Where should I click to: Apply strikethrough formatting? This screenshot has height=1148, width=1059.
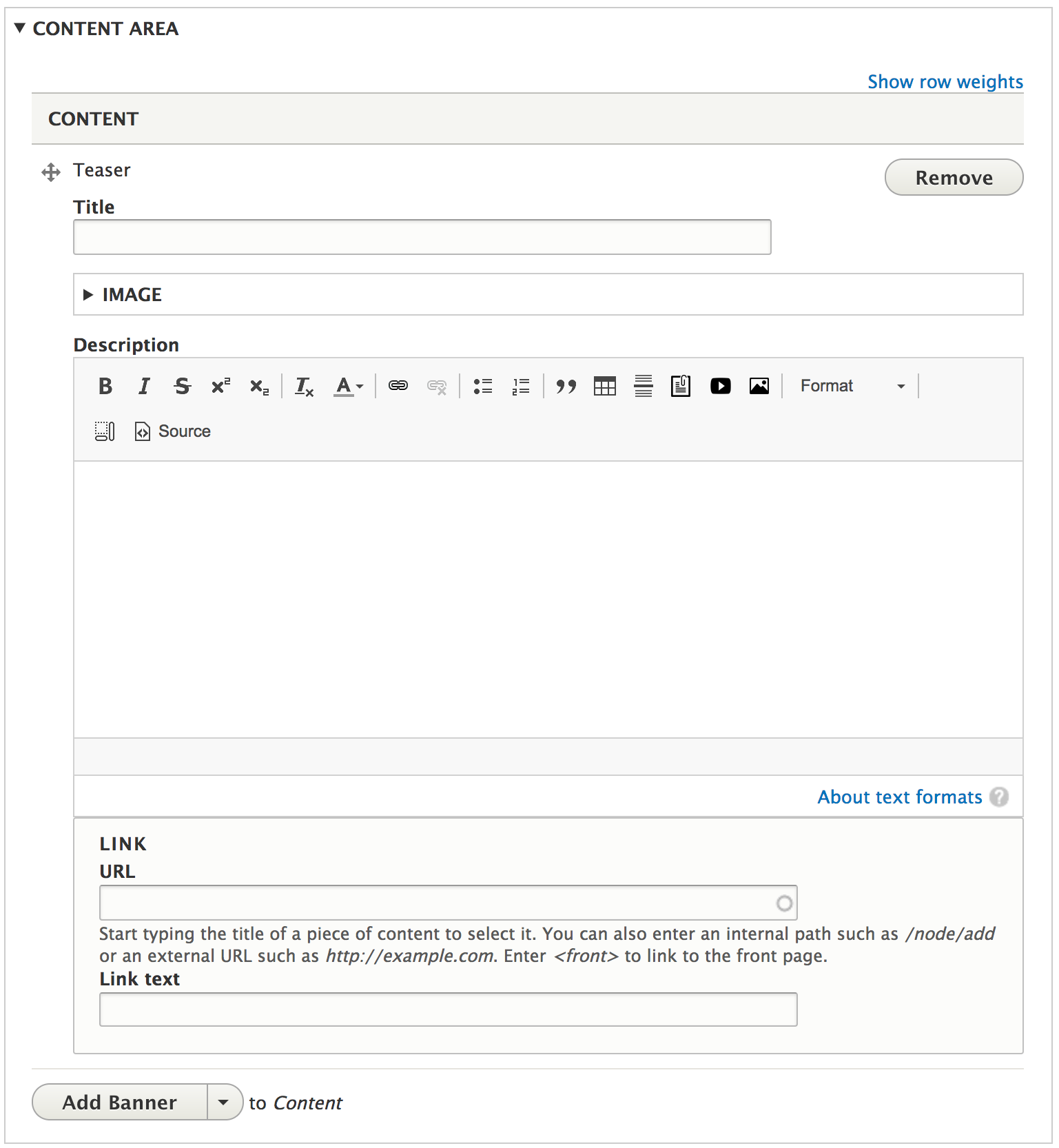pos(182,386)
